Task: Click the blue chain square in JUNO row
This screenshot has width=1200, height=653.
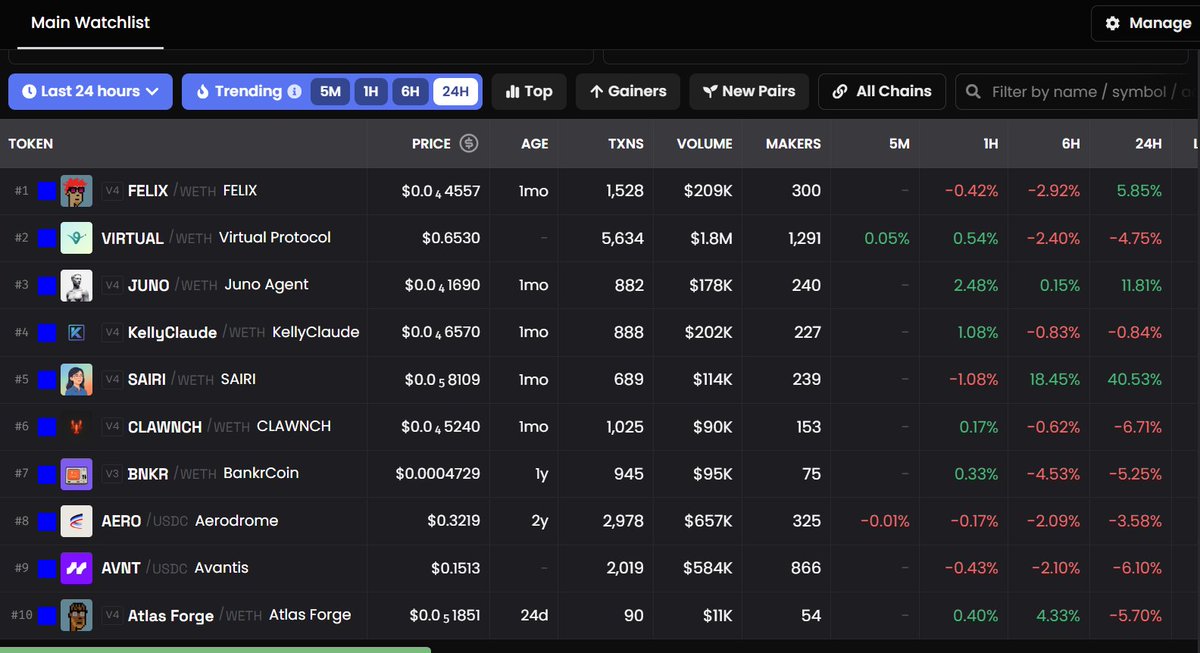Action: click(x=46, y=285)
